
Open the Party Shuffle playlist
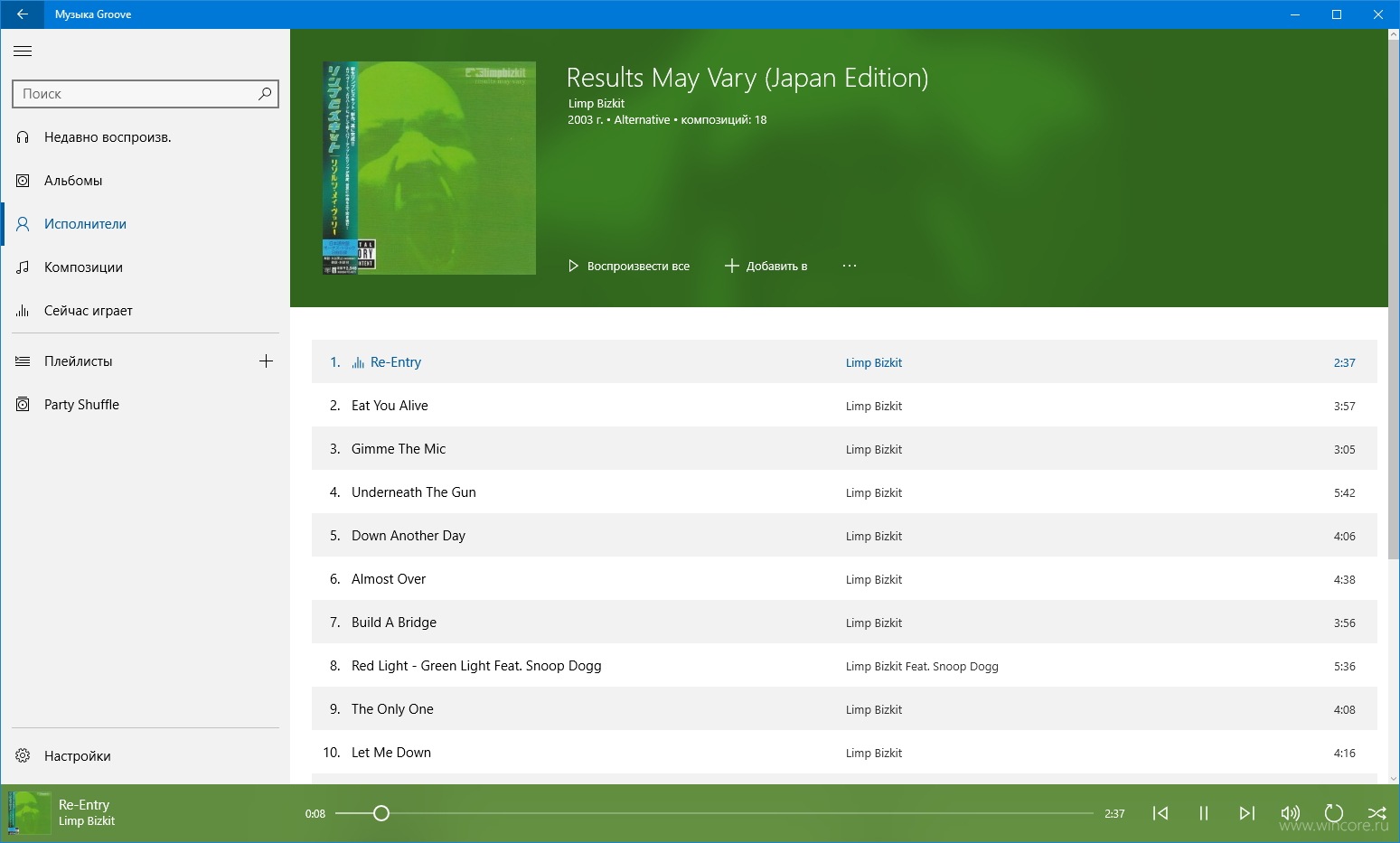pos(146,405)
